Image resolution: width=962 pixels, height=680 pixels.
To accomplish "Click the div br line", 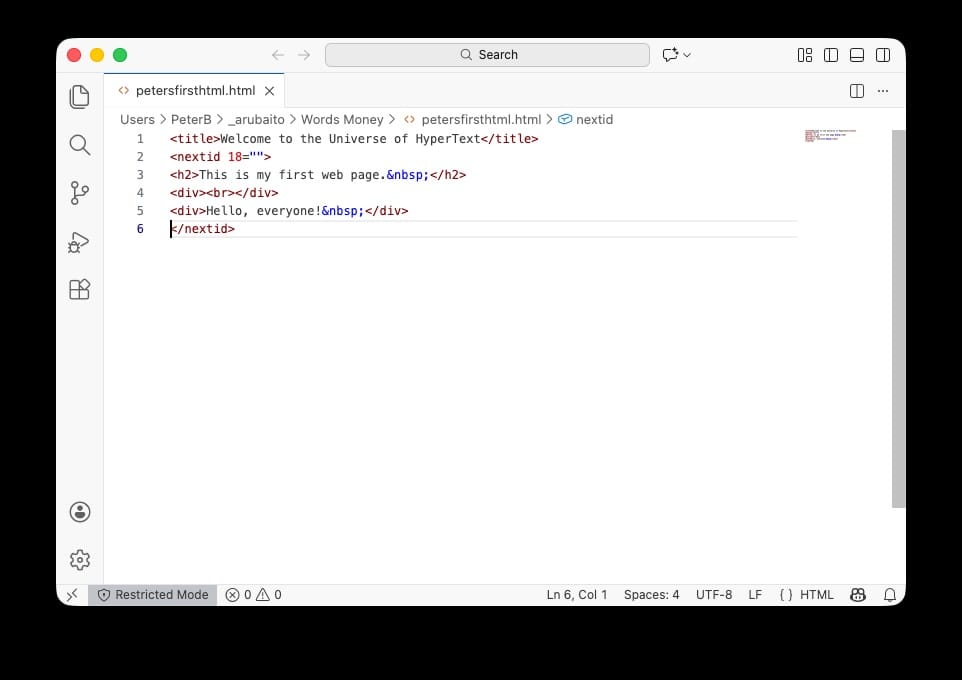I will [224, 193].
